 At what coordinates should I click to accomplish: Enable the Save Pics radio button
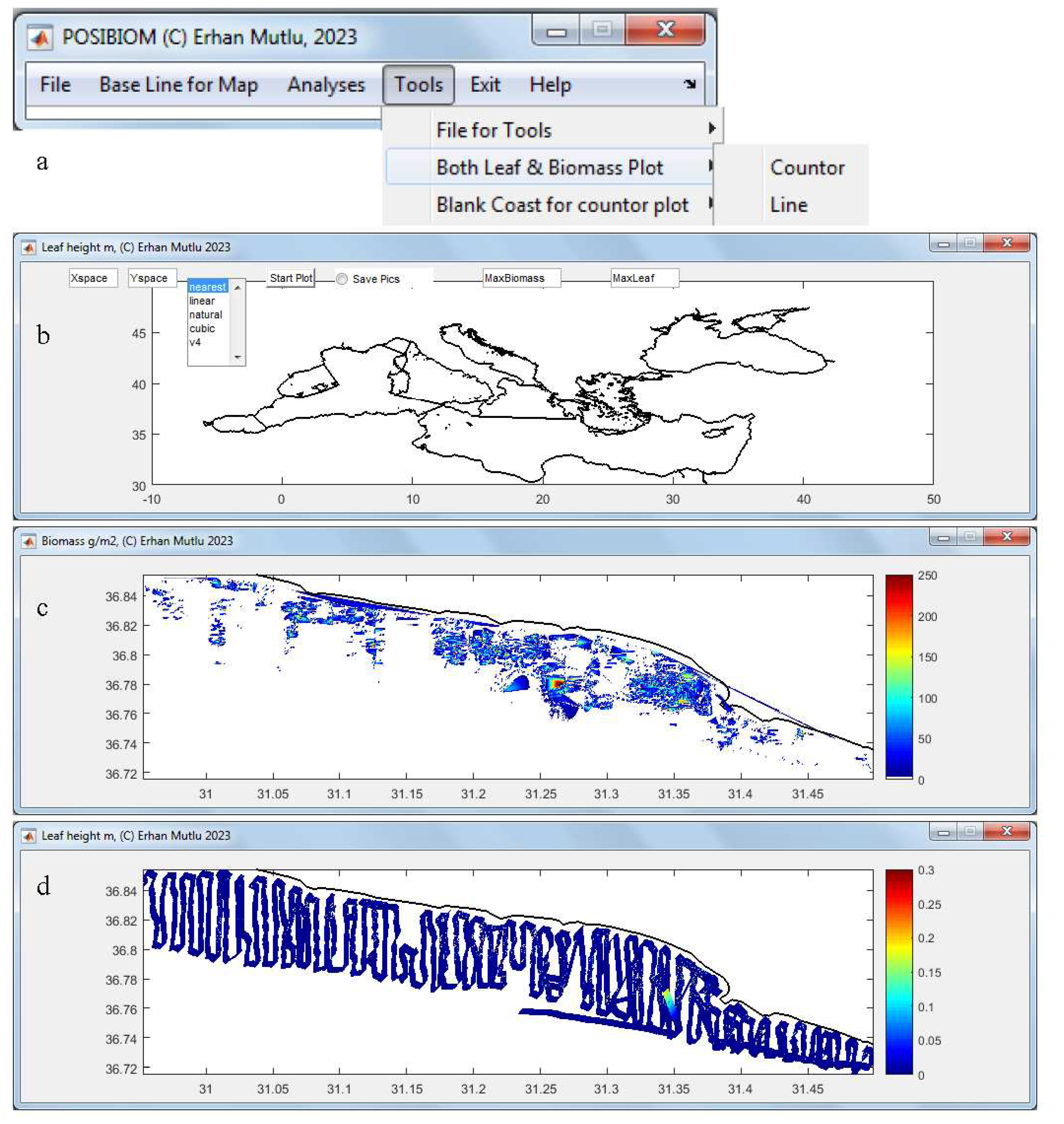tap(342, 279)
